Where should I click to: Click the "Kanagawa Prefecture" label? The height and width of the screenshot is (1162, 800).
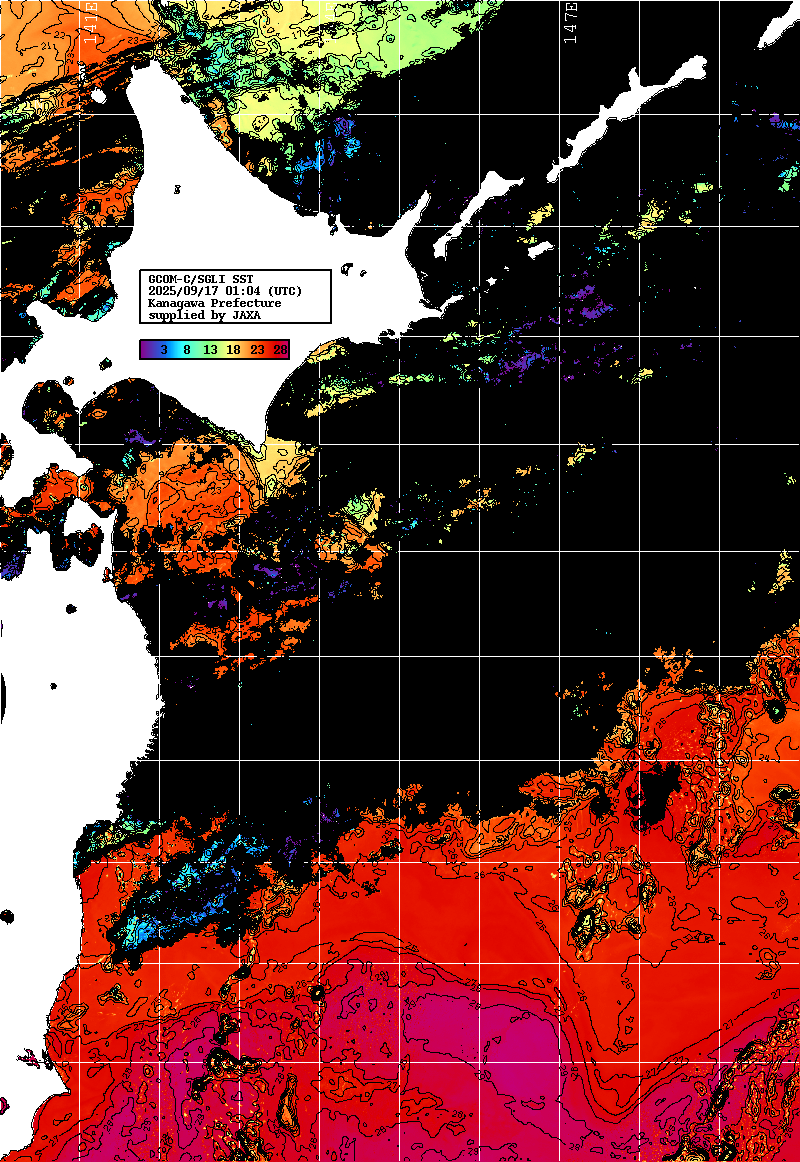coord(215,303)
